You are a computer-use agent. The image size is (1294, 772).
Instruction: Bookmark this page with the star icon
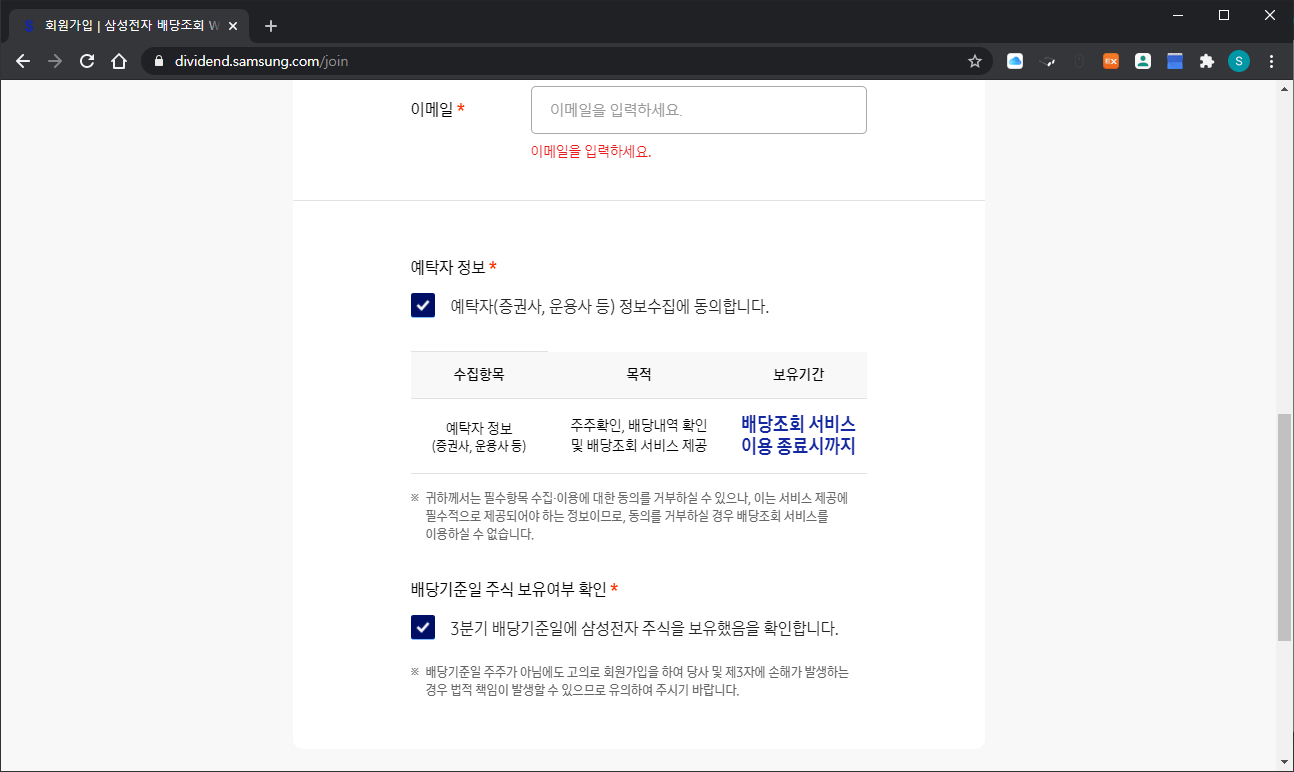point(975,61)
